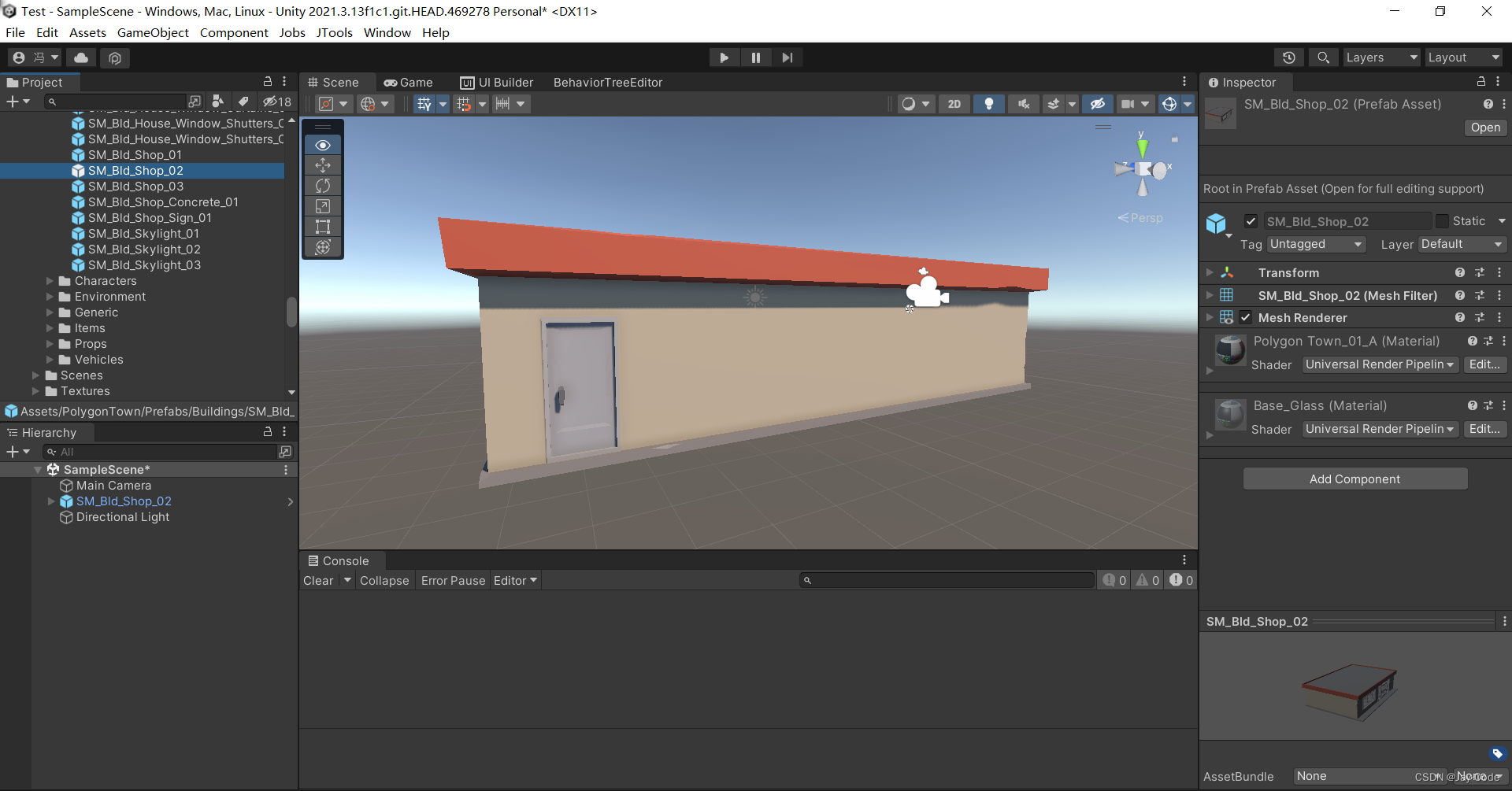Select Directional Light in Hierarchy
1512x791 pixels.
[x=123, y=517]
